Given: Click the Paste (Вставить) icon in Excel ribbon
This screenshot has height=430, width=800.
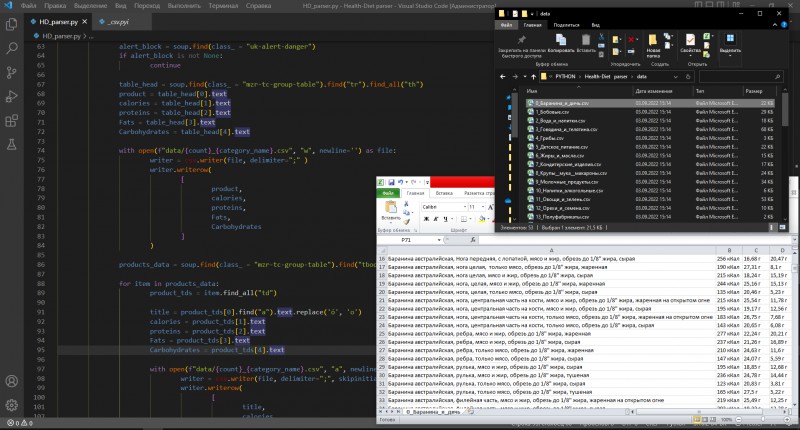Looking at the screenshot, I should 391,207.
